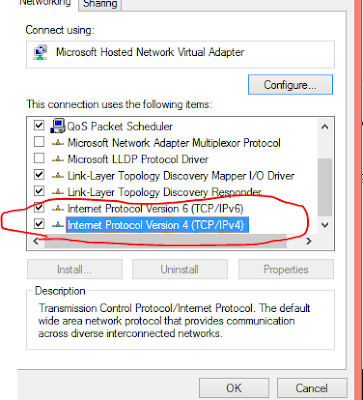Select Internet Protocol Version 6 (TCP/IPv6) text
Screen dimensions: 363x400
(155, 209)
